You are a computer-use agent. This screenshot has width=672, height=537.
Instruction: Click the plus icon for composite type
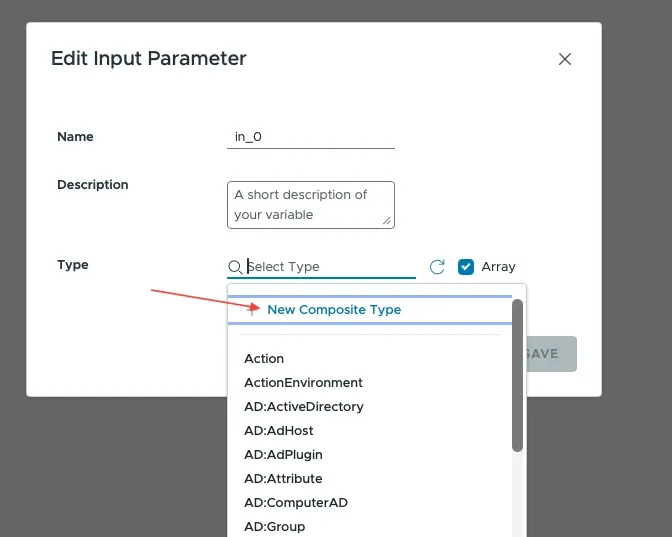pyautogui.click(x=252, y=310)
